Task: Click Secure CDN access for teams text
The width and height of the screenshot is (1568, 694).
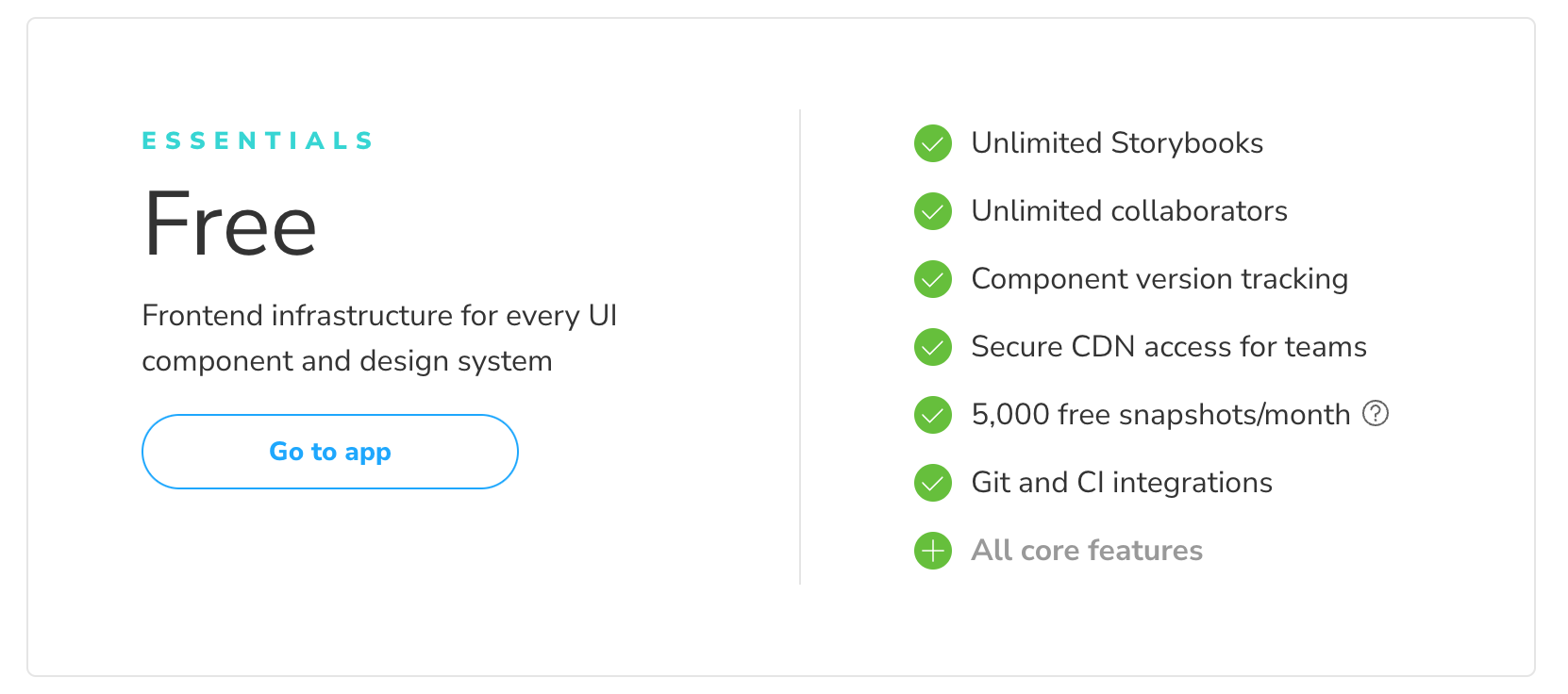Action: coord(1169,347)
